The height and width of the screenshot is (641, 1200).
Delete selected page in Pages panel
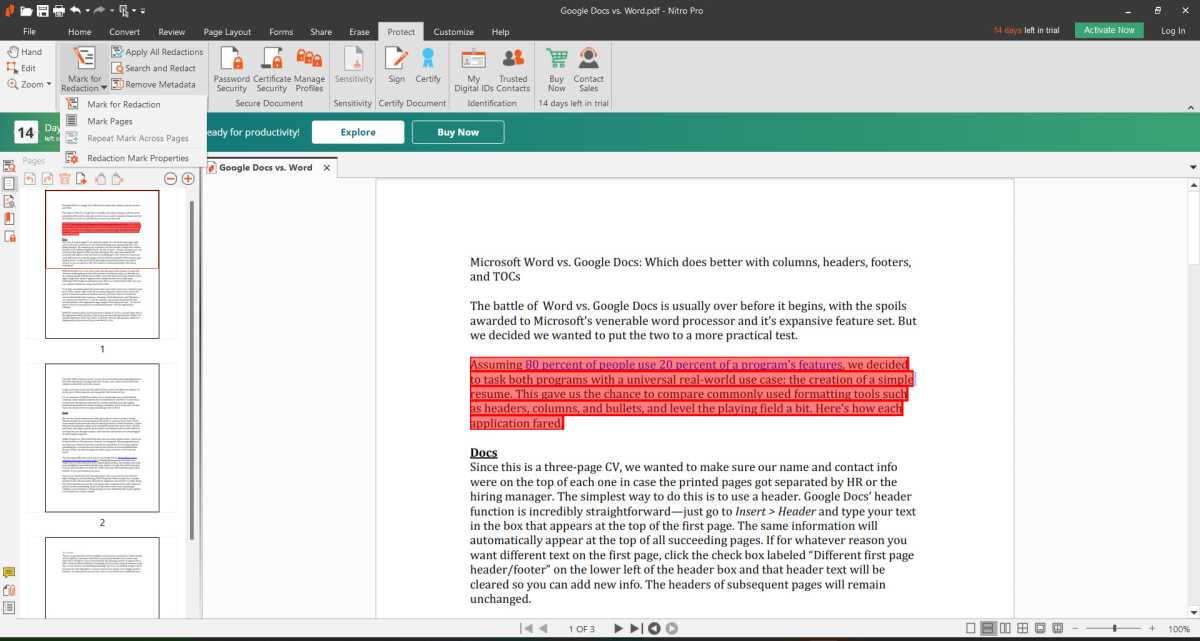coord(65,178)
